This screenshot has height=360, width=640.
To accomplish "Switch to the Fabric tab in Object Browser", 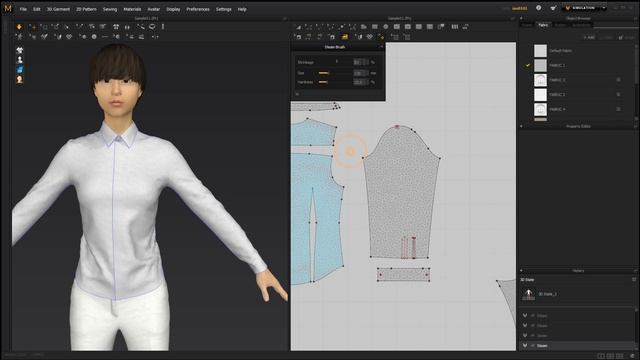I will [x=543, y=25].
